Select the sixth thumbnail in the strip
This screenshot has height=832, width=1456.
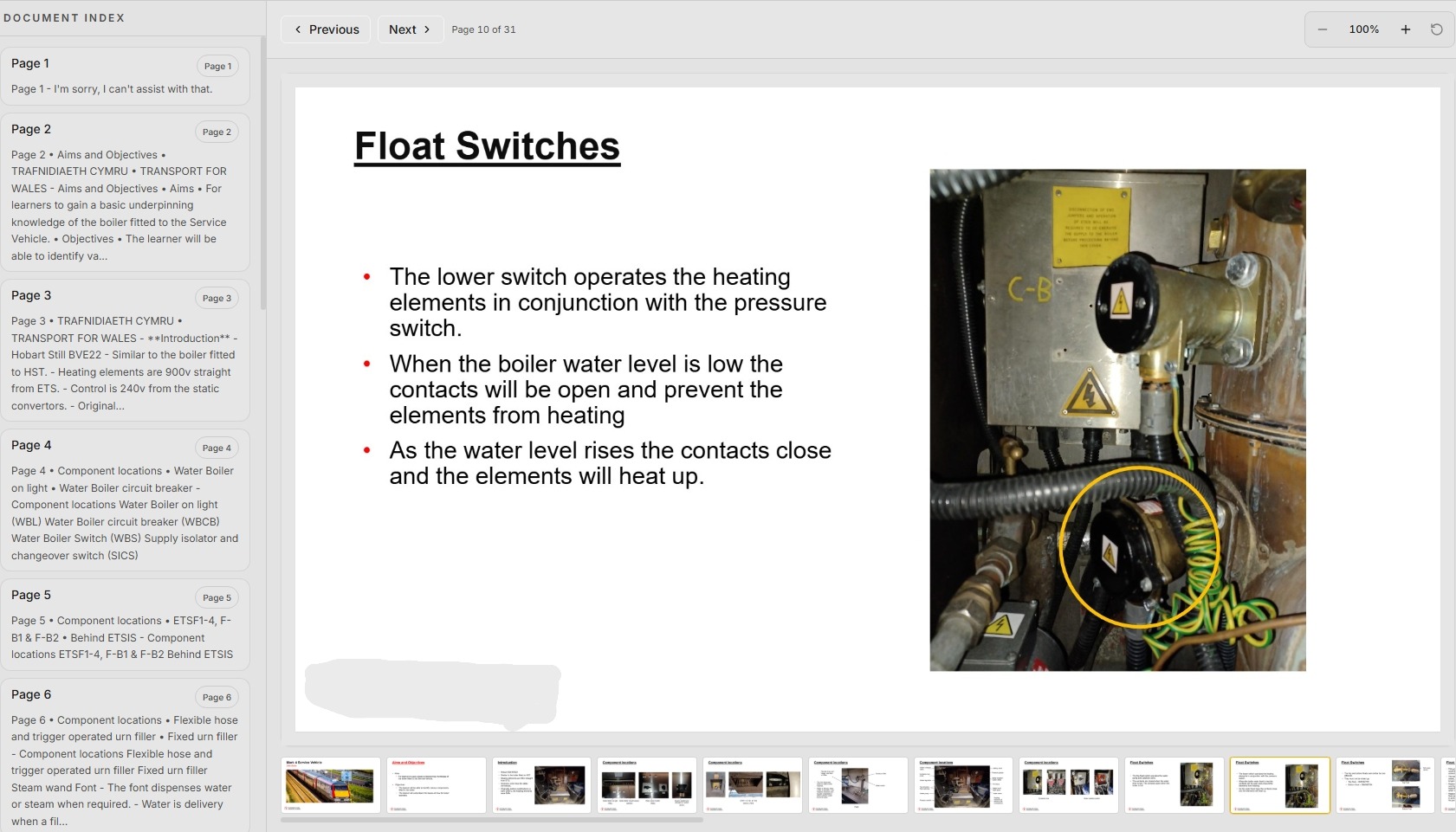(859, 785)
